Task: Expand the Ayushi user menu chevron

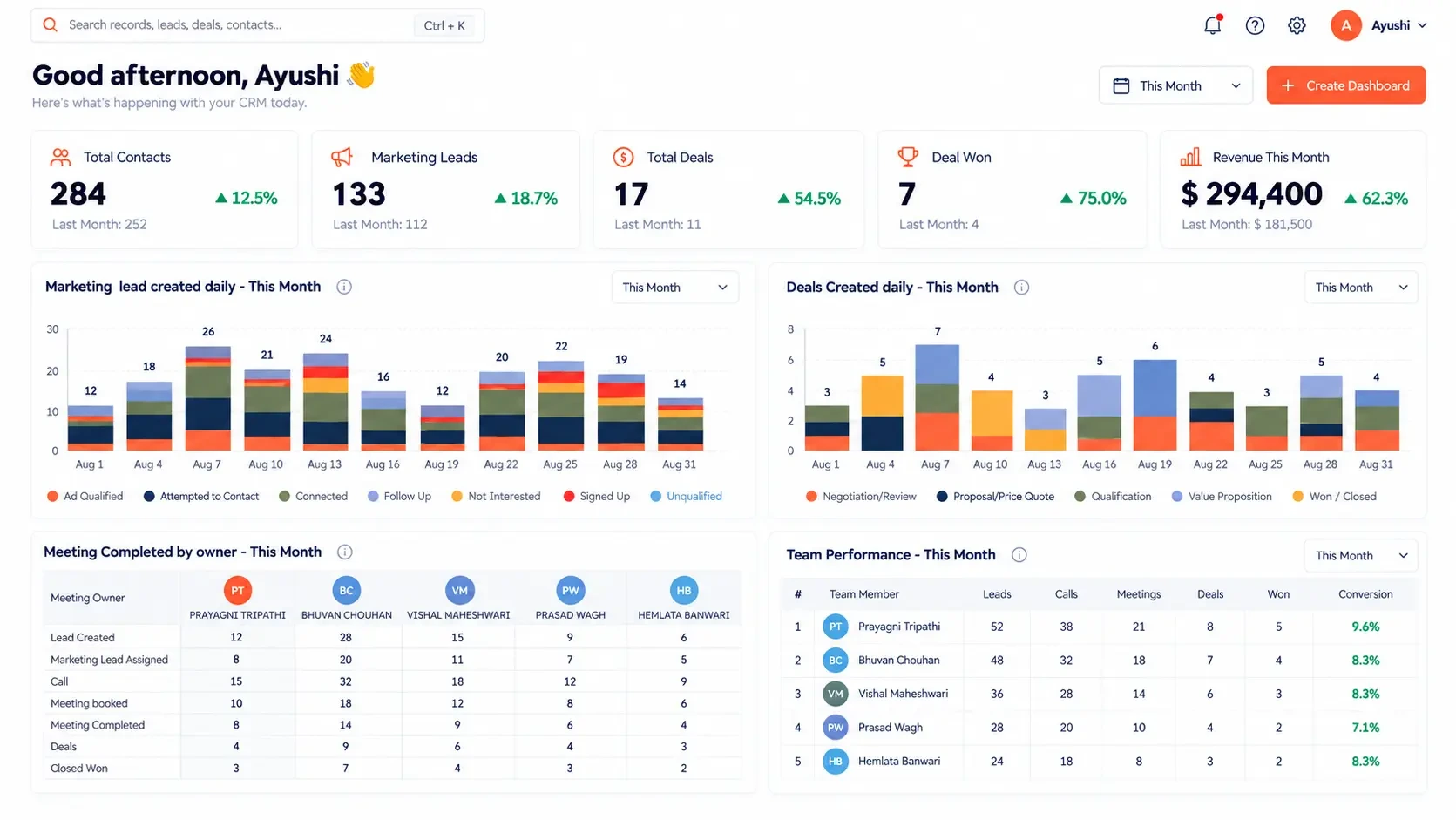Action: pos(1422,25)
